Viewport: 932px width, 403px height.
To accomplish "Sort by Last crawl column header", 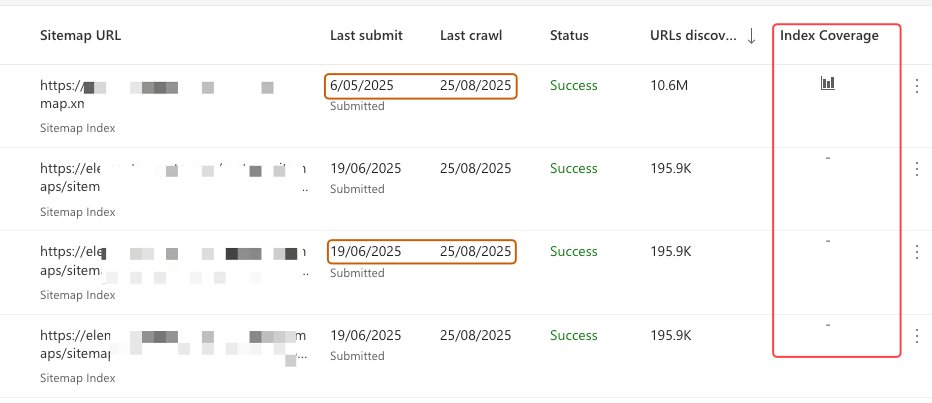I will pos(471,36).
